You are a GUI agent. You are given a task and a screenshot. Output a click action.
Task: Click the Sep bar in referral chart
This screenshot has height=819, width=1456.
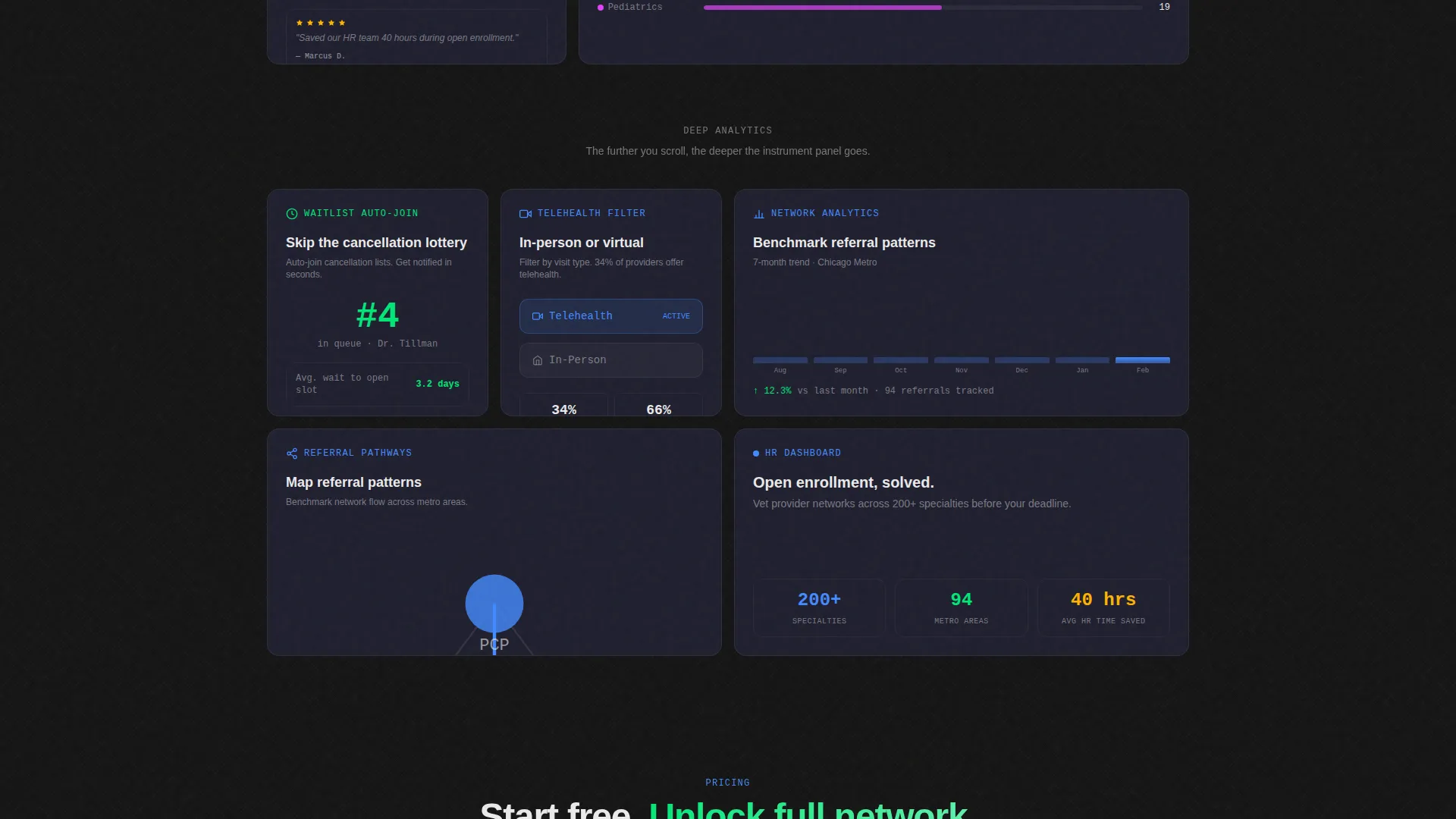point(840,360)
